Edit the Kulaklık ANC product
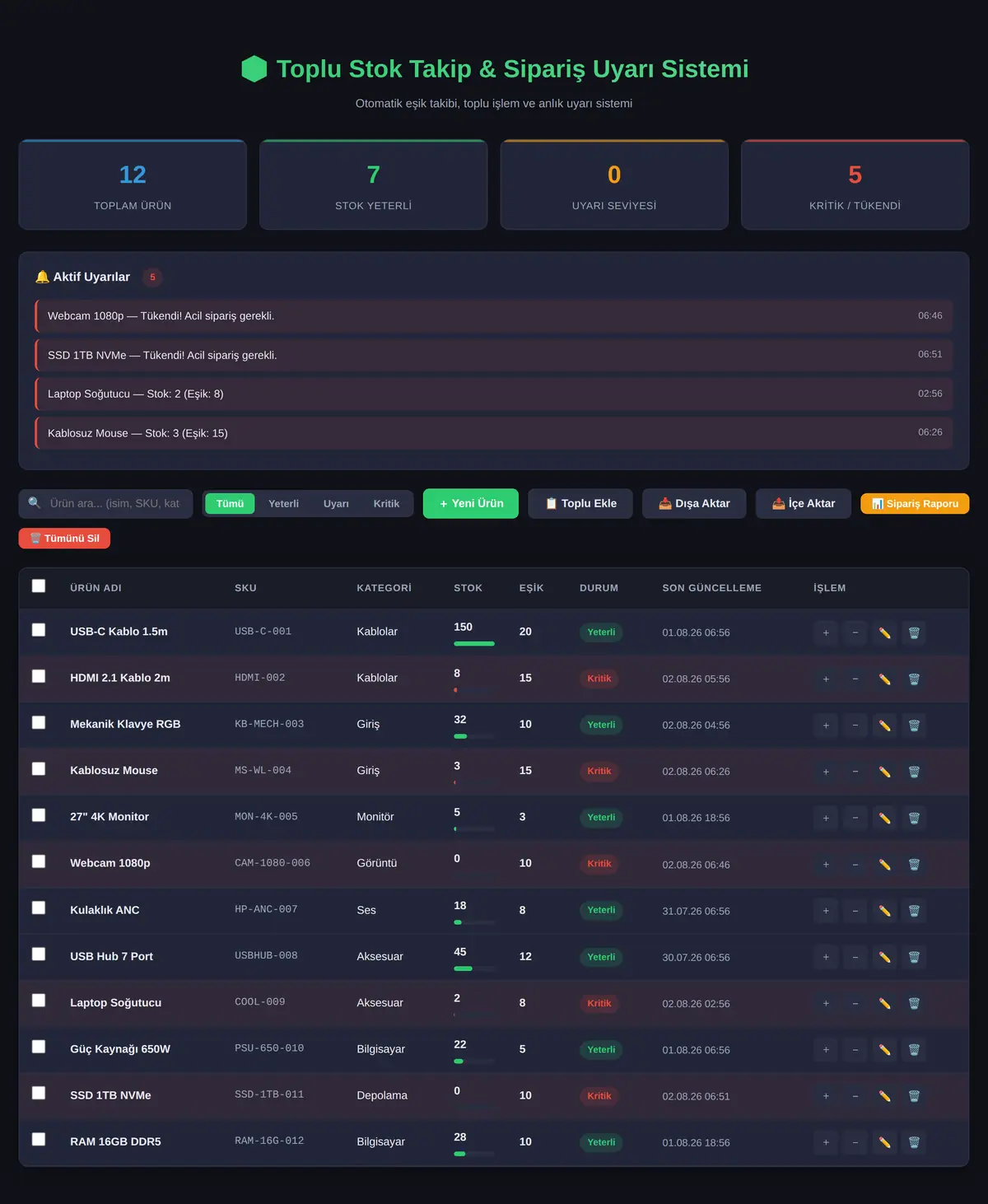988x1204 pixels. [884, 911]
